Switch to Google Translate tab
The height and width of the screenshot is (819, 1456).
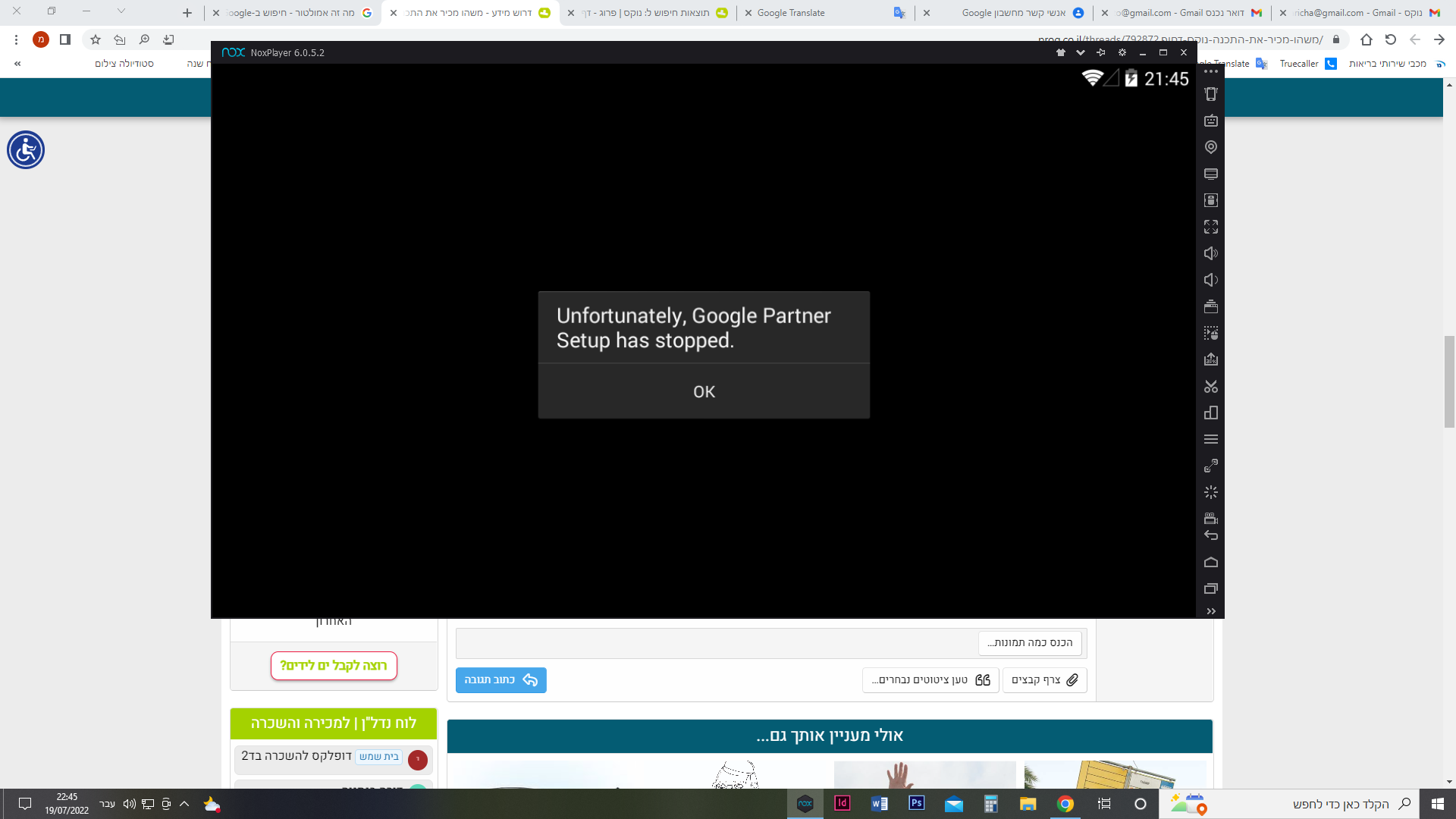(x=826, y=13)
